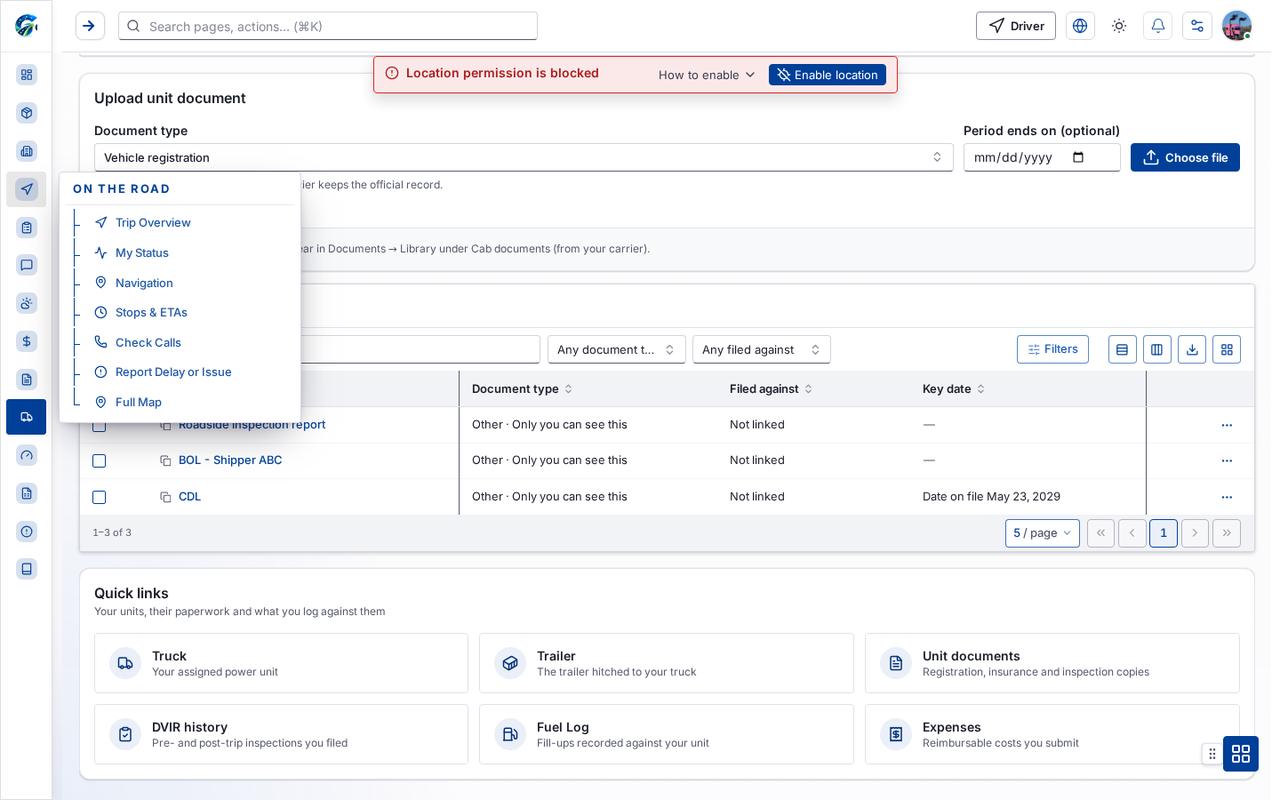
Task: Click the row density icon beside Filters
Action: (1122, 349)
